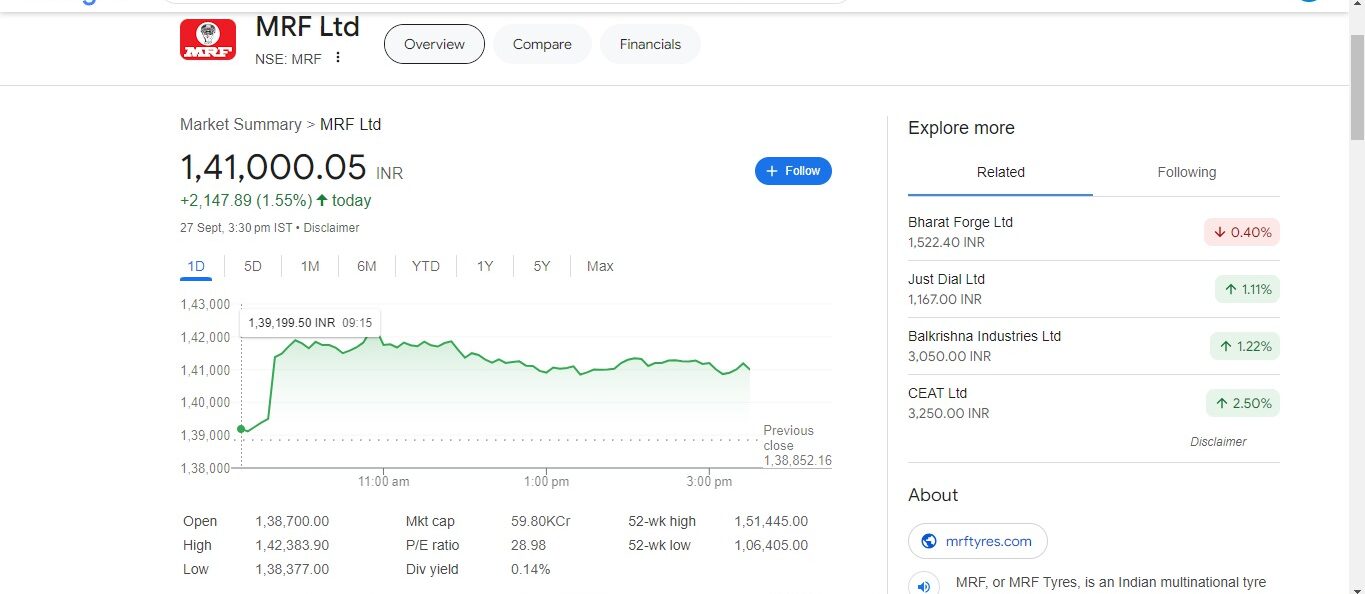Click the globe icon in mrftyres.com chip
The width and height of the screenshot is (1365, 594).
pyautogui.click(x=929, y=541)
